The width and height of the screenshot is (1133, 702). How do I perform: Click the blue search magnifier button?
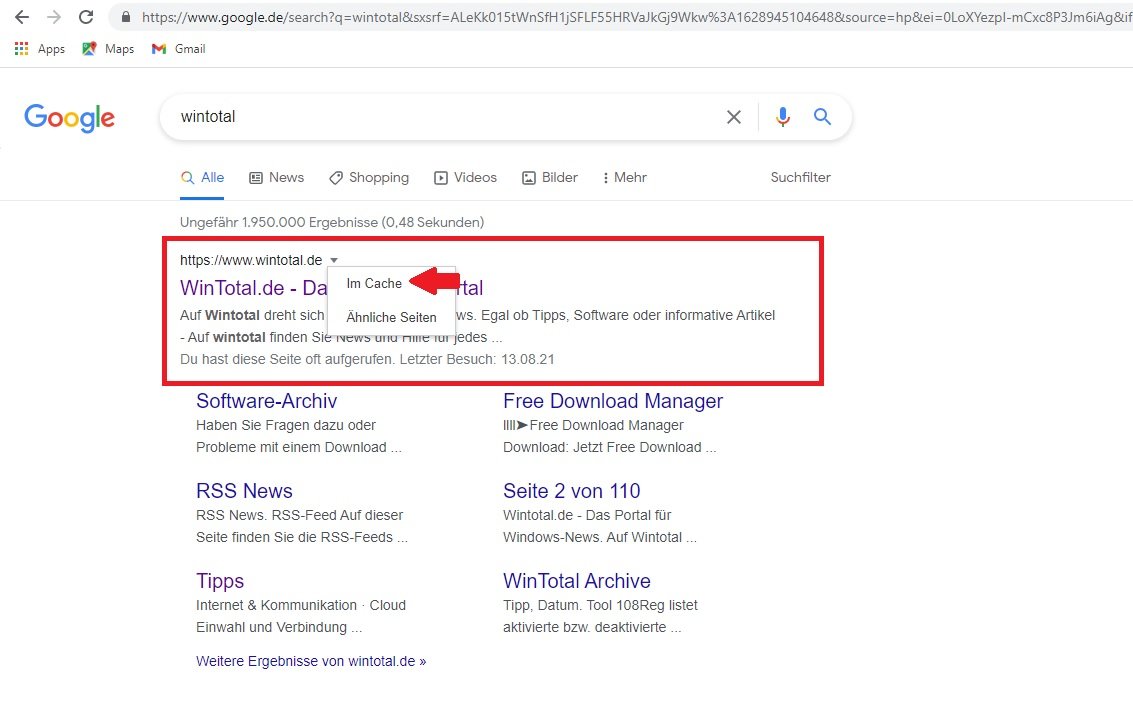click(x=823, y=117)
